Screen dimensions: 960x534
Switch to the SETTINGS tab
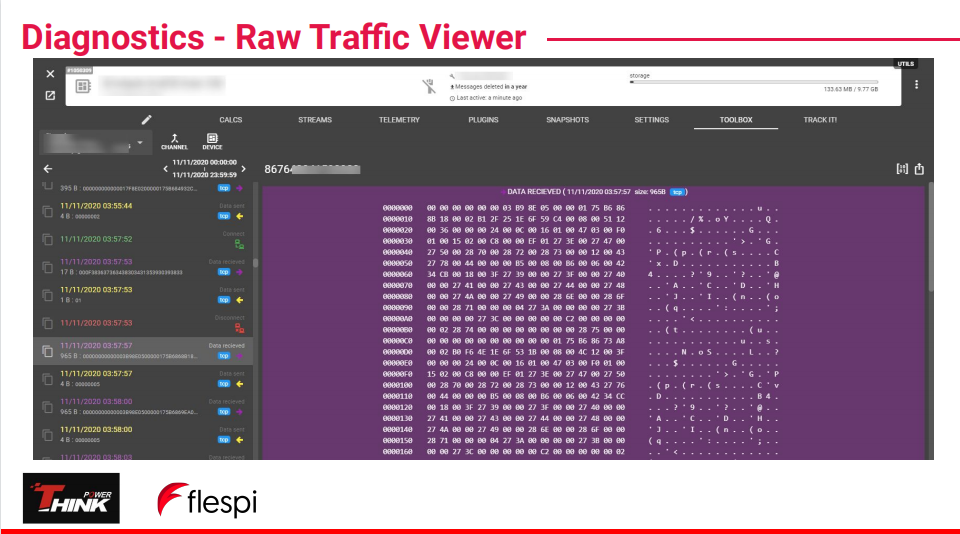(x=651, y=120)
